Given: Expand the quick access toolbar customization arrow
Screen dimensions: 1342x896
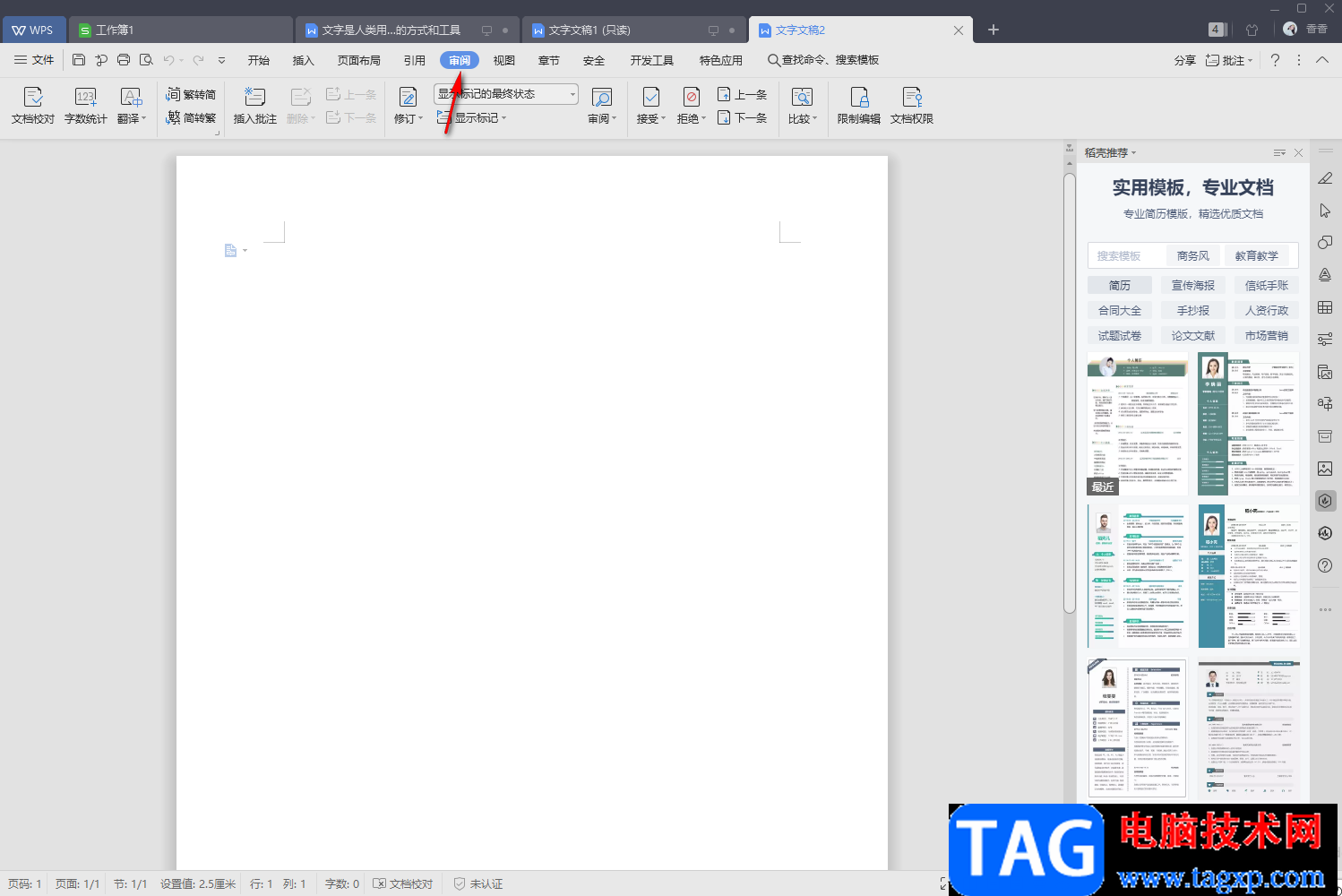Looking at the screenshot, I should coord(221,60).
